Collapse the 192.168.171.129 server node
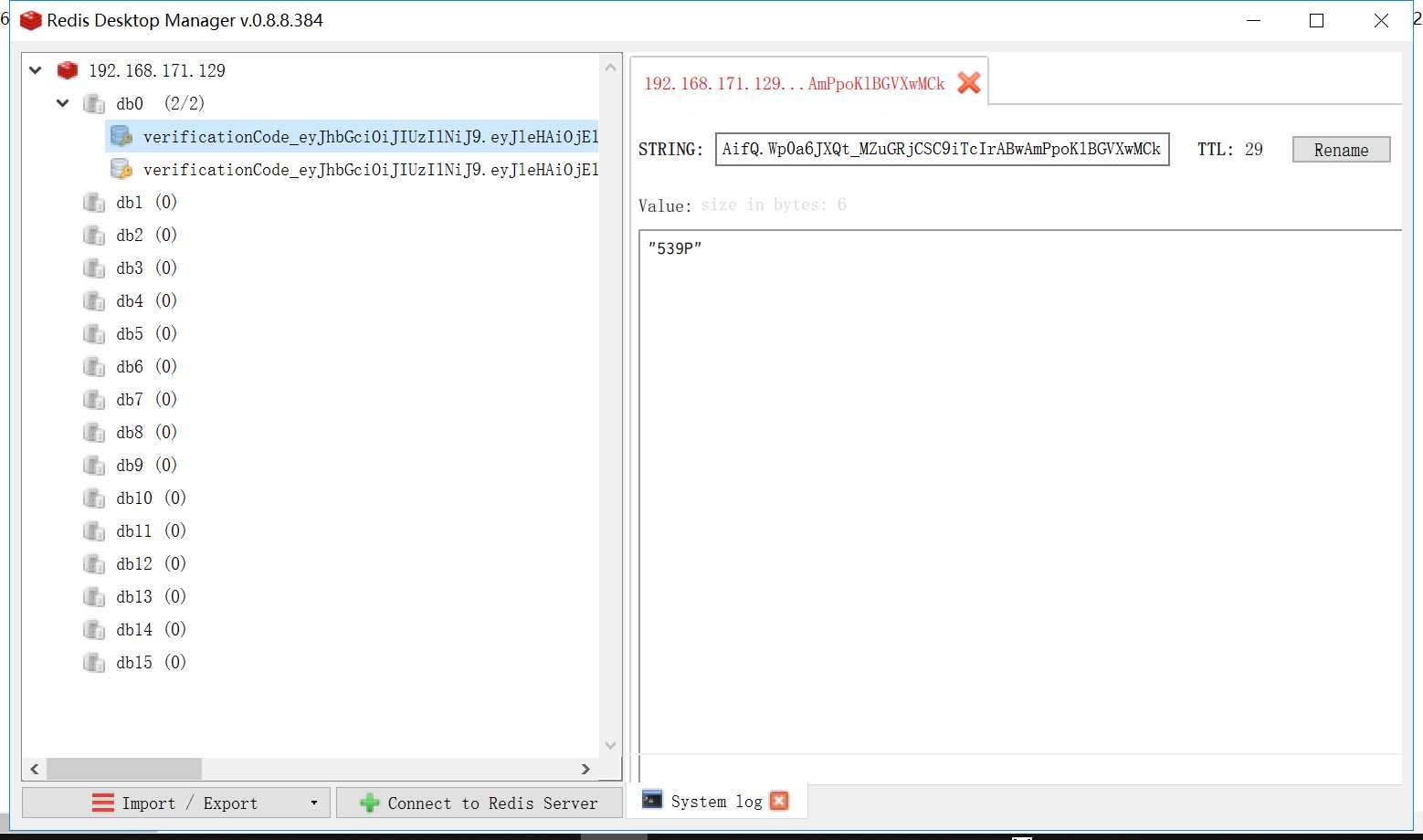Viewport: 1423px width, 840px height. coord(36,70)
